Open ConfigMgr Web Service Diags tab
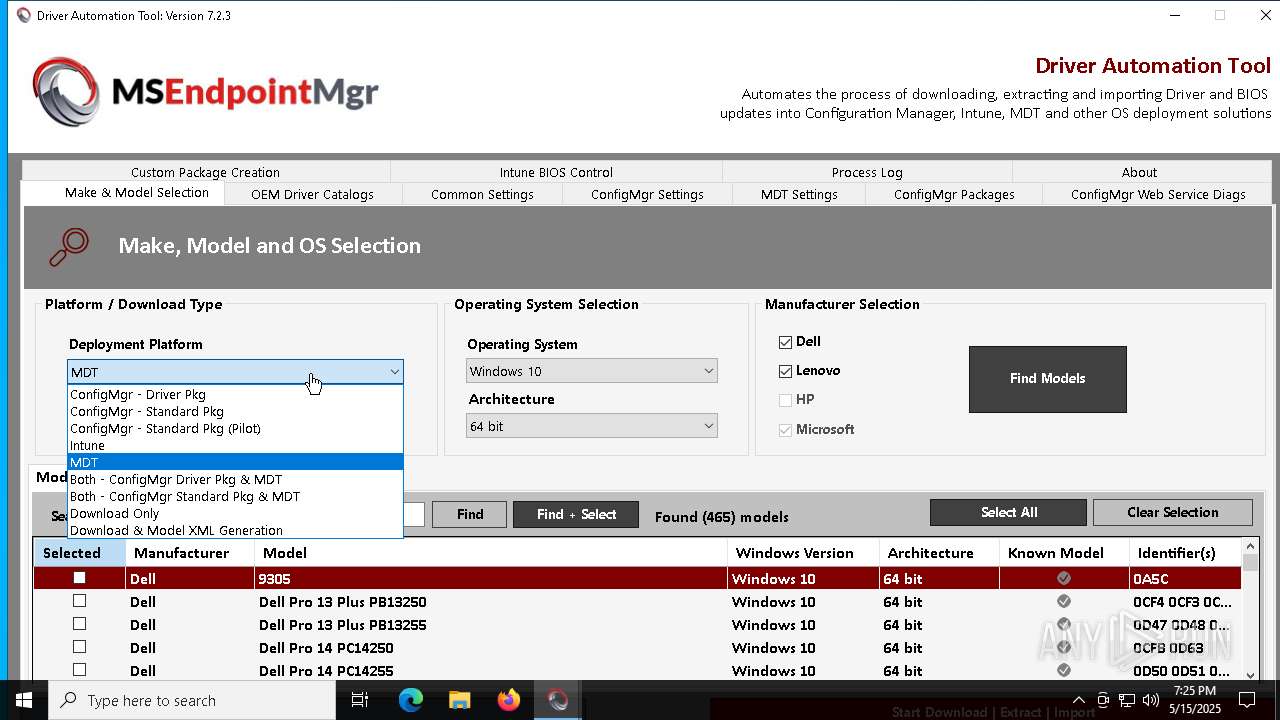Screen dimensions: 1280x720 coord(1158,194)
